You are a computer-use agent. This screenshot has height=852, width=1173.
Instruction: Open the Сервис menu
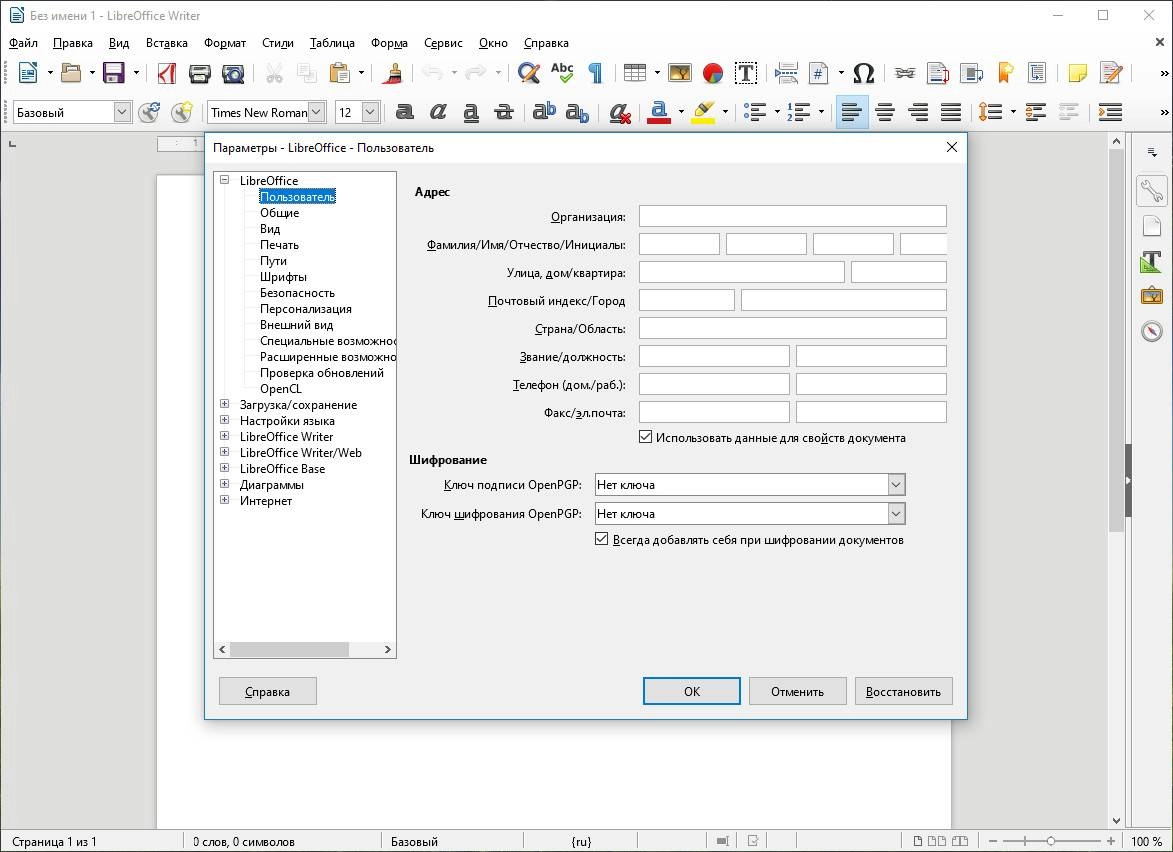443,43
